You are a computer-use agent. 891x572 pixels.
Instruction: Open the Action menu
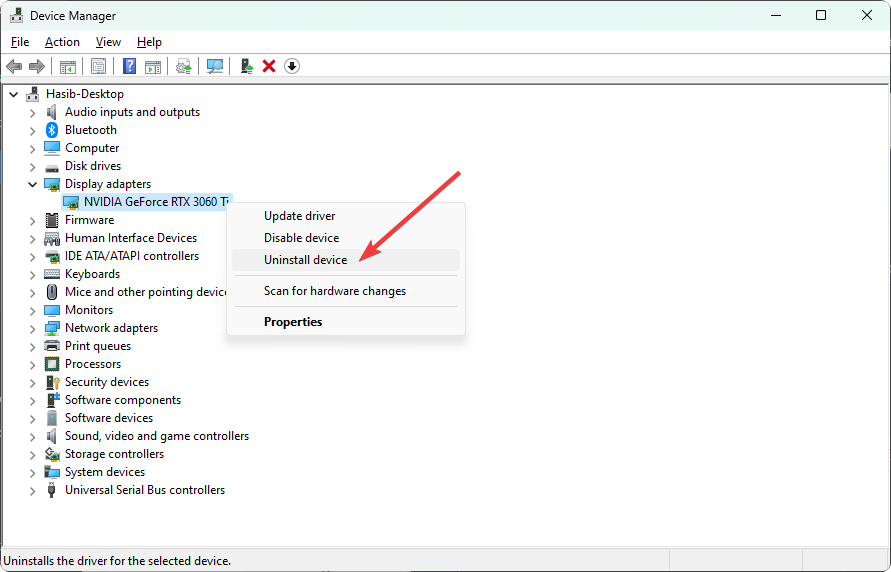tap(62, 42)
